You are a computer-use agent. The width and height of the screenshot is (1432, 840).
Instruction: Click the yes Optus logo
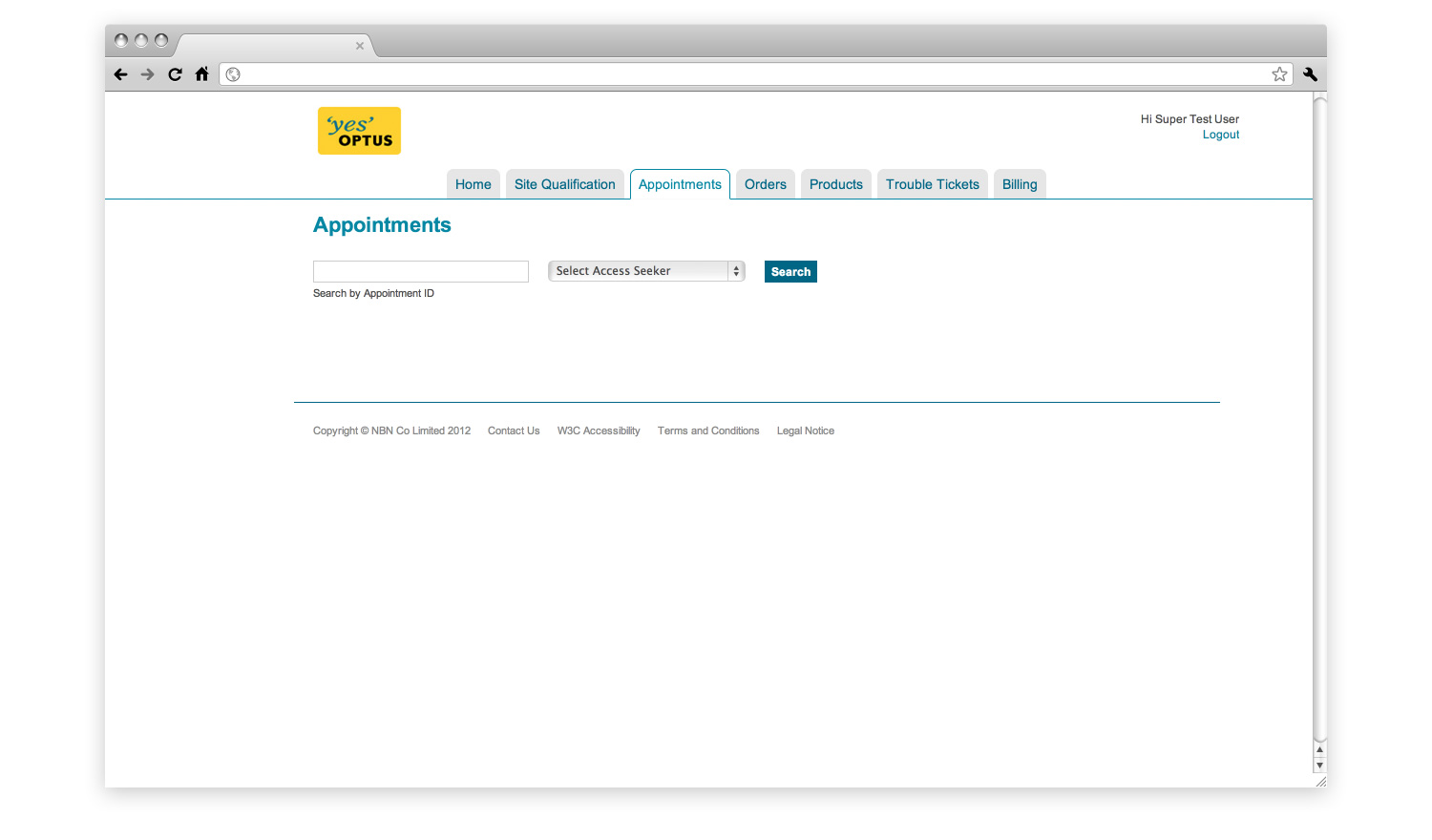pos(359,131)
